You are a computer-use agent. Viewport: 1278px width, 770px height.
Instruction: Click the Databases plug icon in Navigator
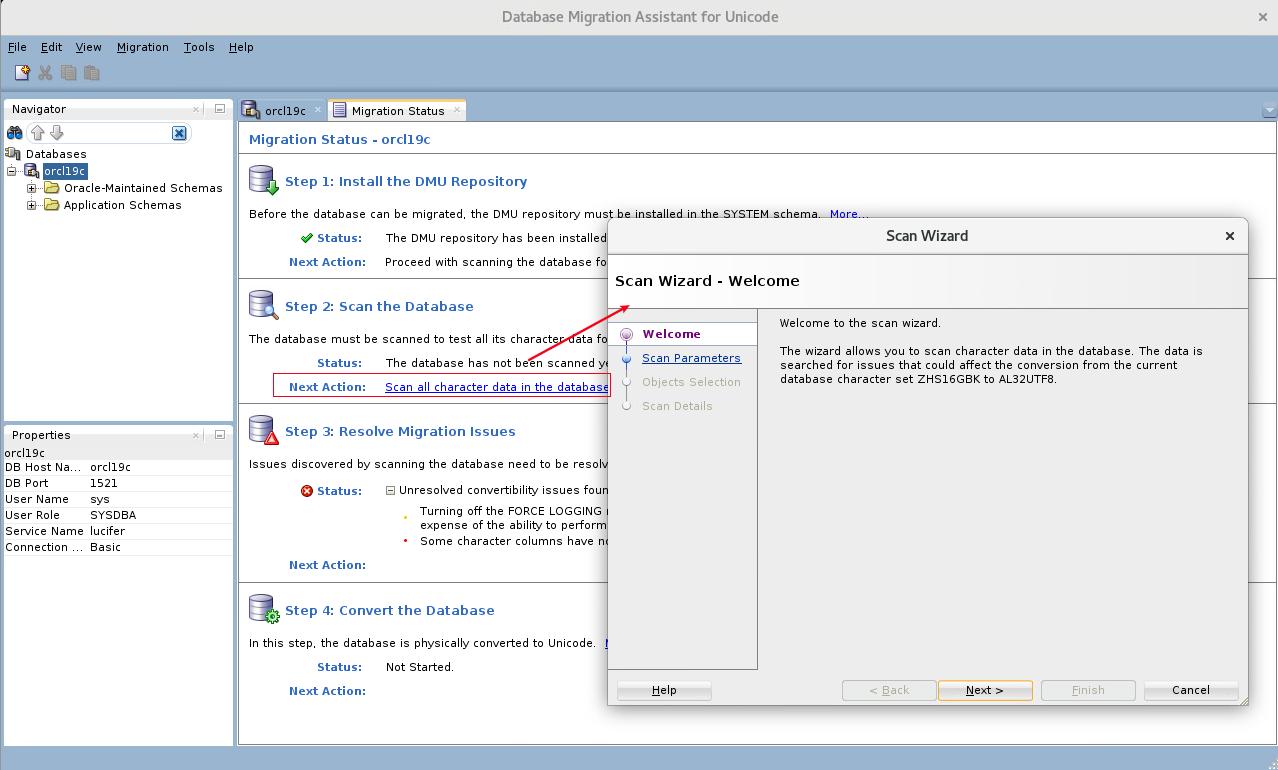point(13,154)
